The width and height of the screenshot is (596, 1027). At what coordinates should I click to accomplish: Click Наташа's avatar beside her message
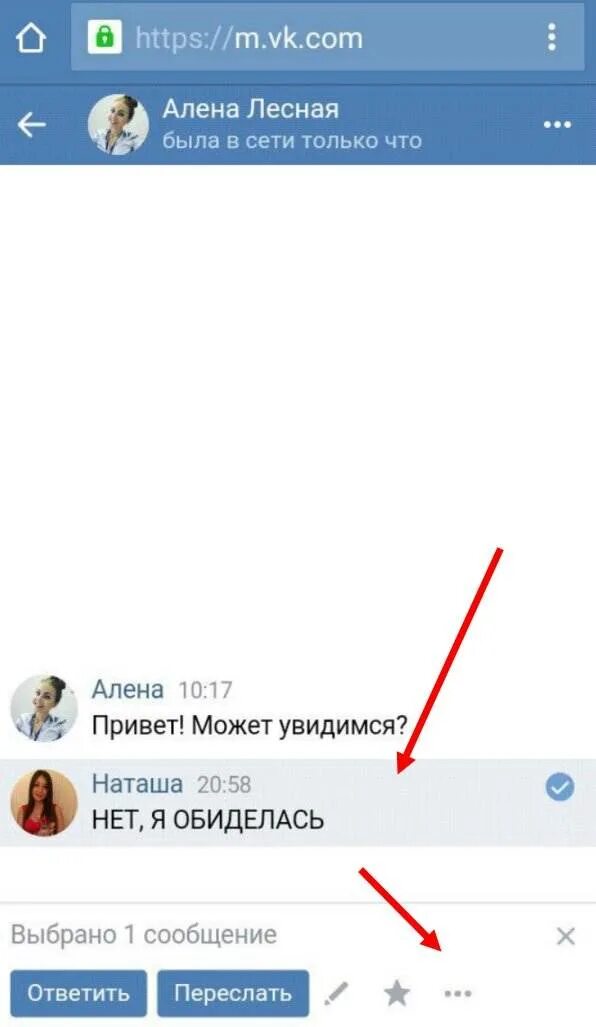coord(44,802)
